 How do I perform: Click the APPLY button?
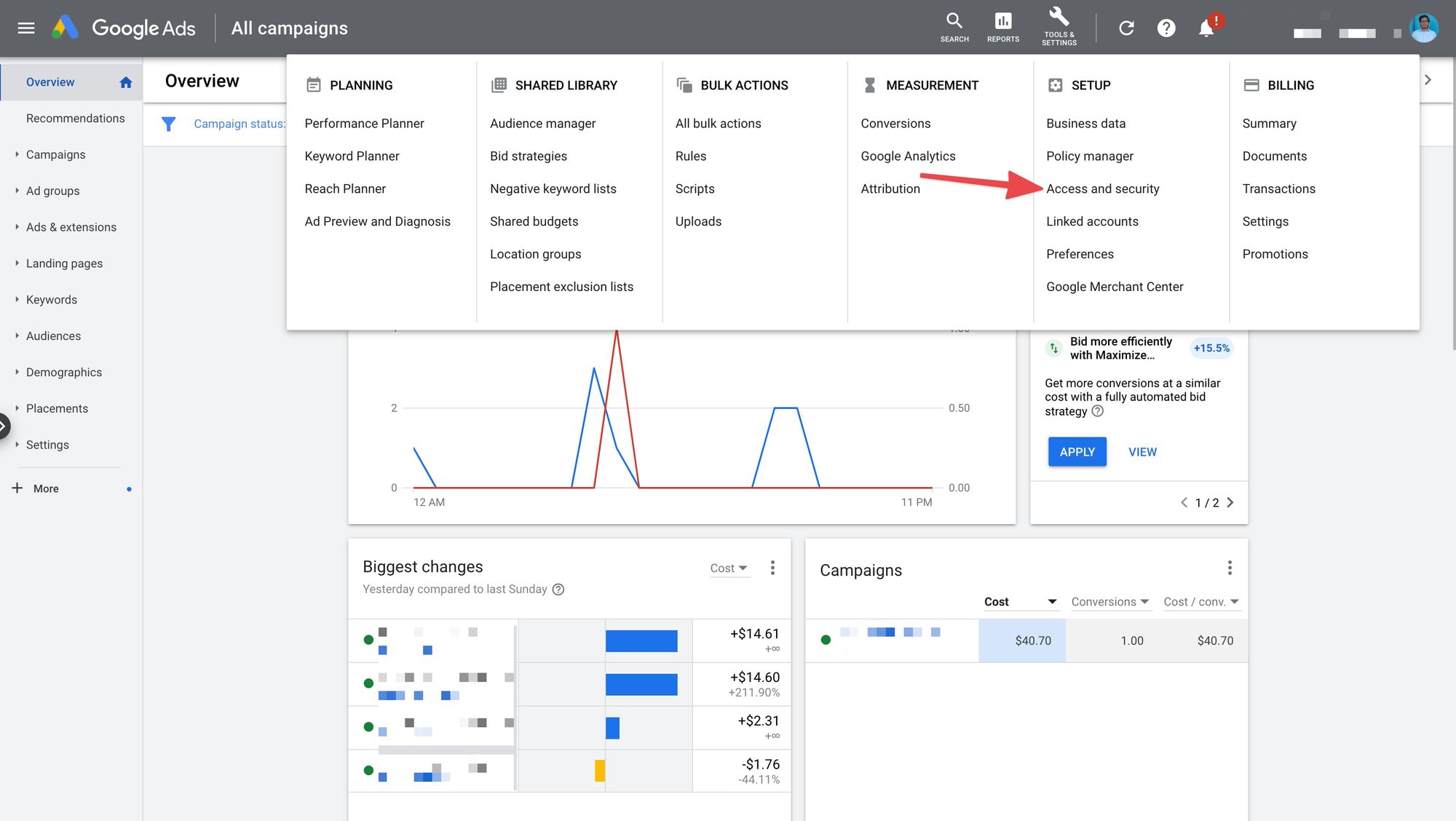click(1077, 452)
